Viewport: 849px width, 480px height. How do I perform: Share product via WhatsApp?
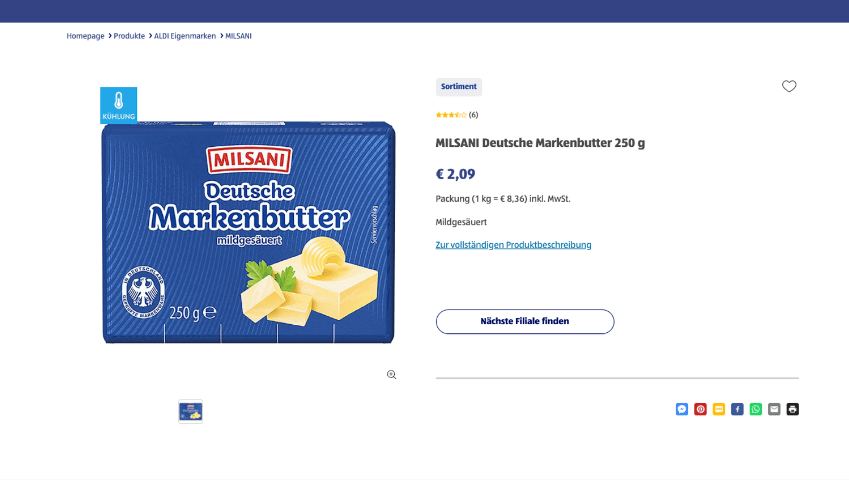pos(756,409)
